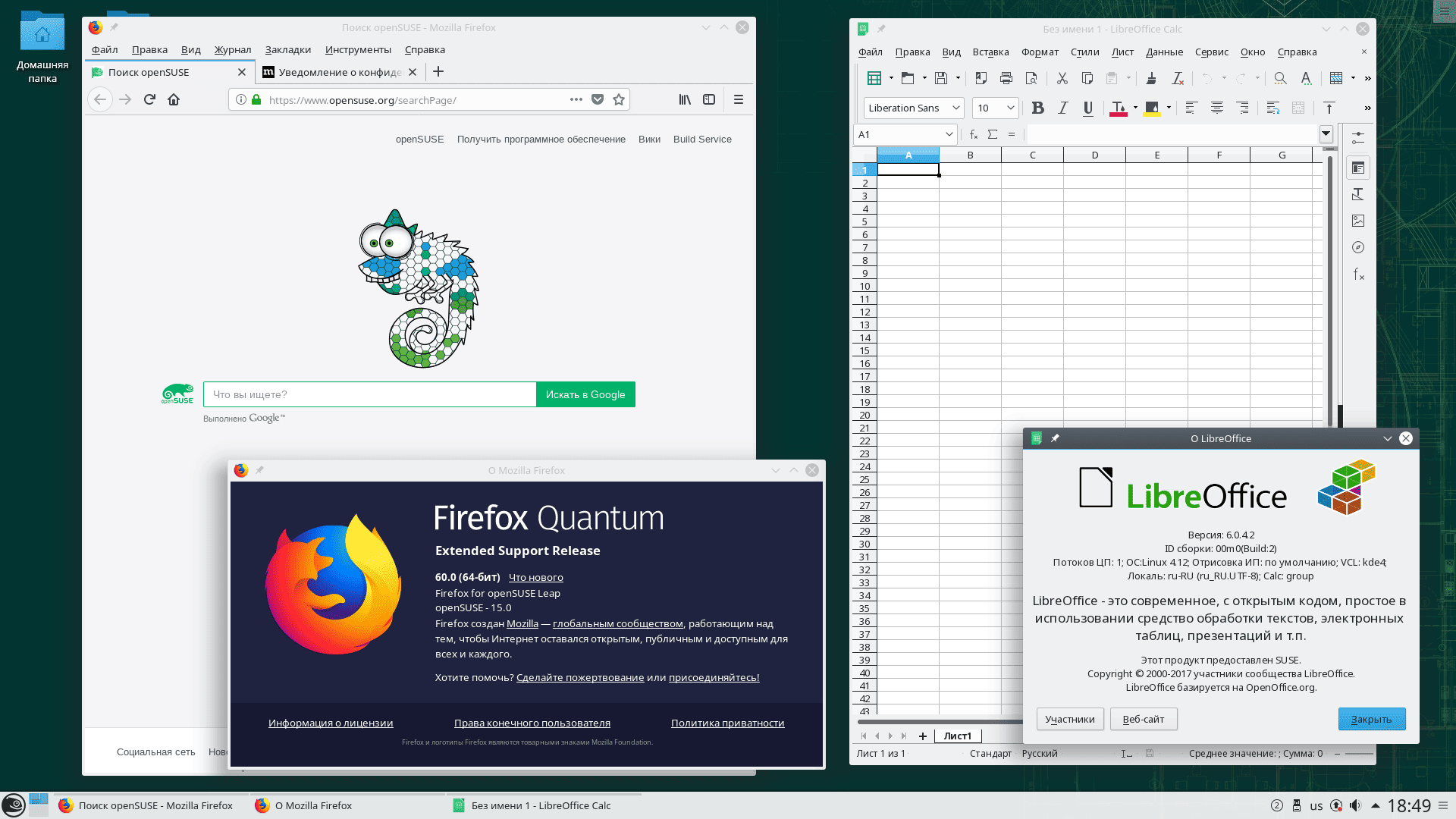Viewport: 1456px width, 819px height.
Task: Click the Clone Formatting brush icon
Action: pyautogui.click(x=1151, y=78)
